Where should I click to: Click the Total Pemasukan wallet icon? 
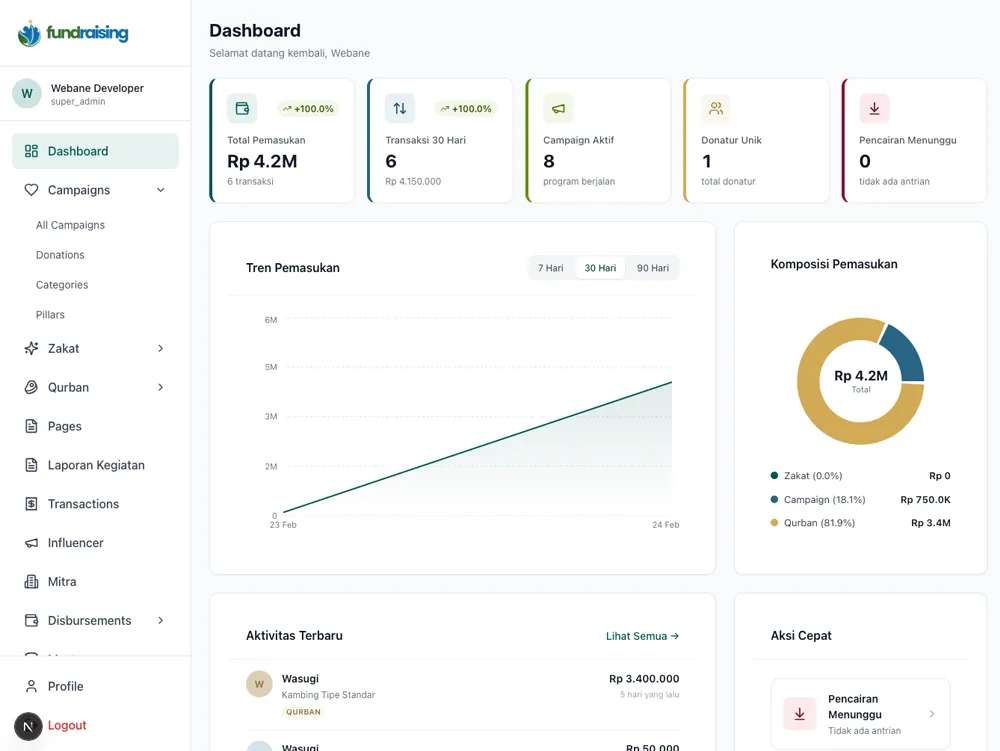tap(241, 108)
